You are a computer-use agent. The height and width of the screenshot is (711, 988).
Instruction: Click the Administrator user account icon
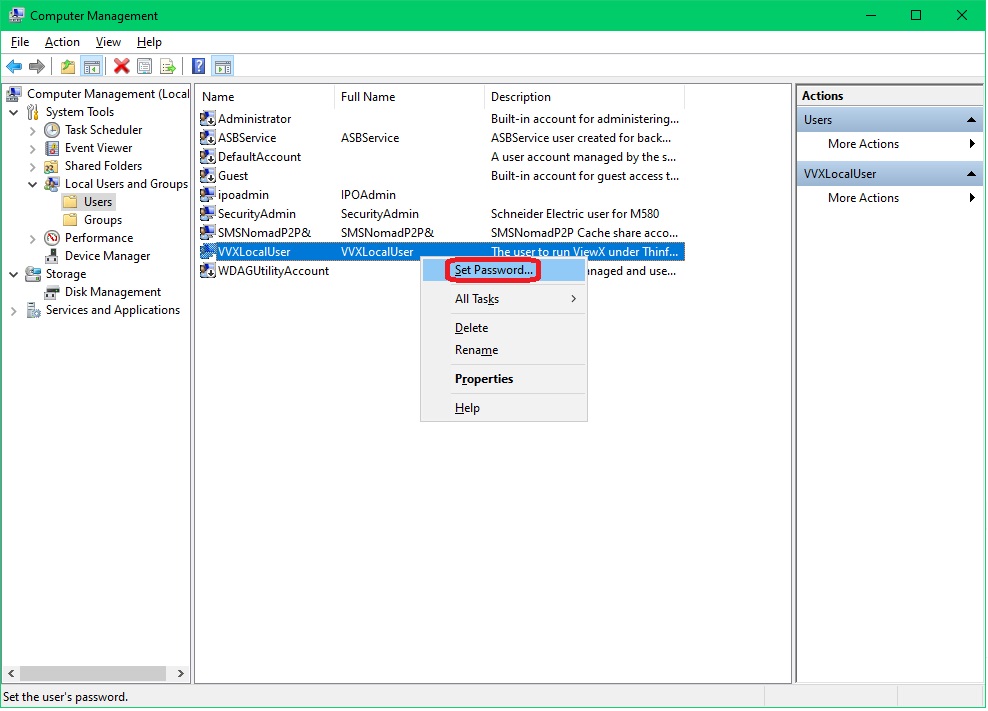(207, 118)
